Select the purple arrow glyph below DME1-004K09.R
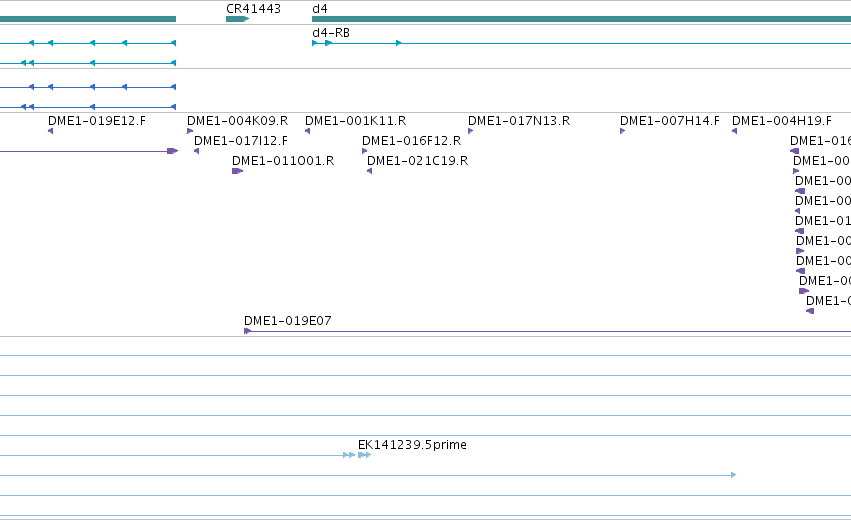 click(x=190, y=131)
